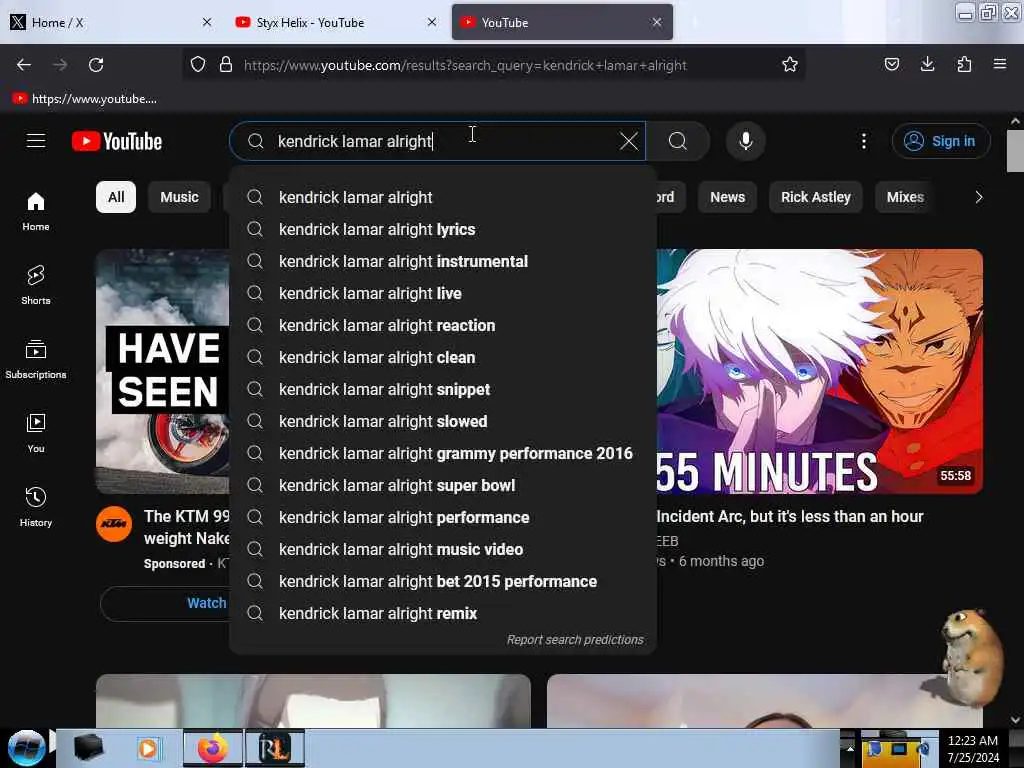Screen dimensions: 1024x768
Task: Open the KTM HAVE SEEN ad thumbnail
Action: click(163, 371)
